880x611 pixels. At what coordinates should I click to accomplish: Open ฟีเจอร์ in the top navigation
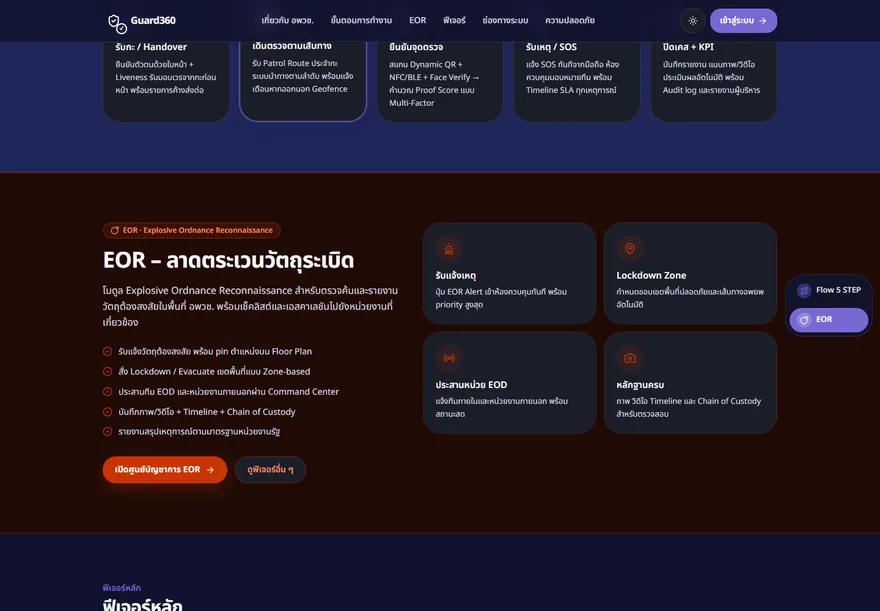point(454,20)
